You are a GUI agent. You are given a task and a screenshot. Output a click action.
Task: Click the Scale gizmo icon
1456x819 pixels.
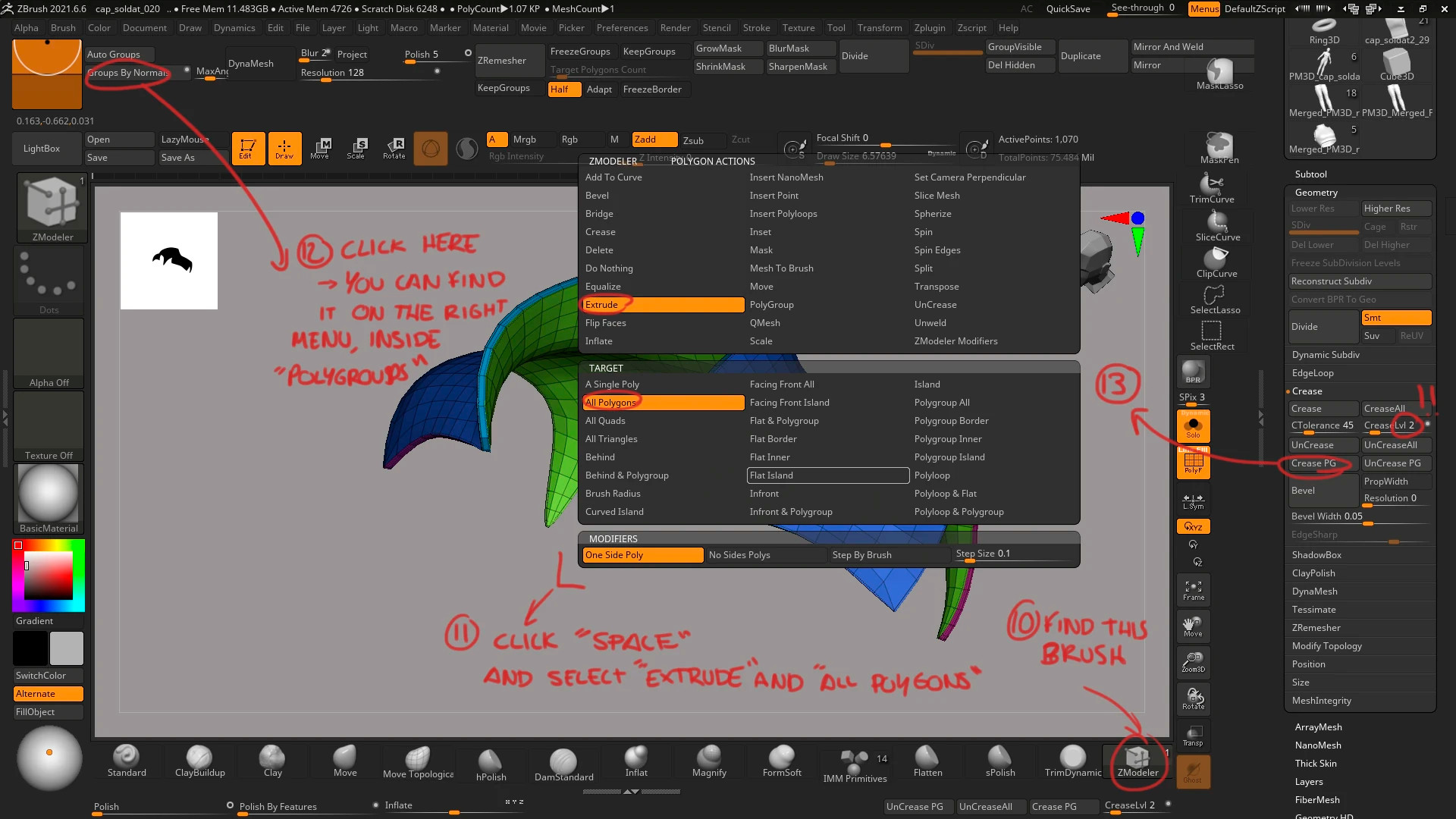[x=356, y=147]
